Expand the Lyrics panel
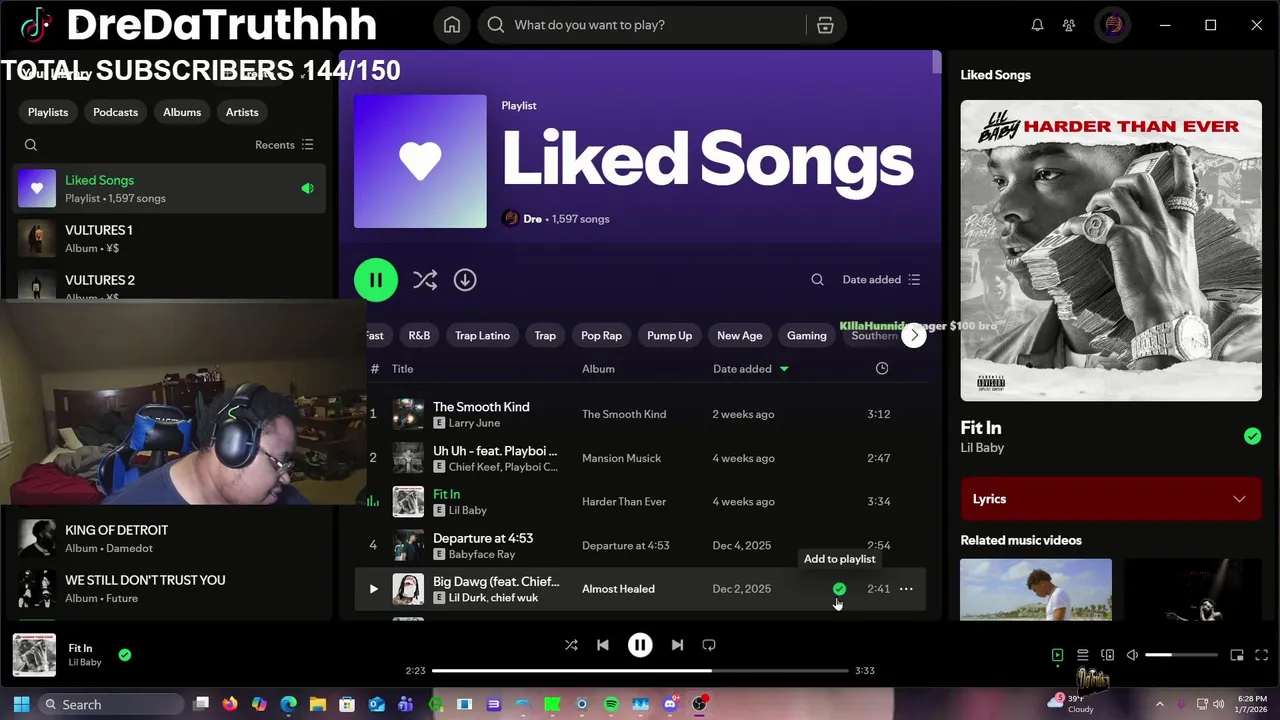The height and width of the screenshot is (720, 1280). pyautogui.click(x=1111, y=499)
